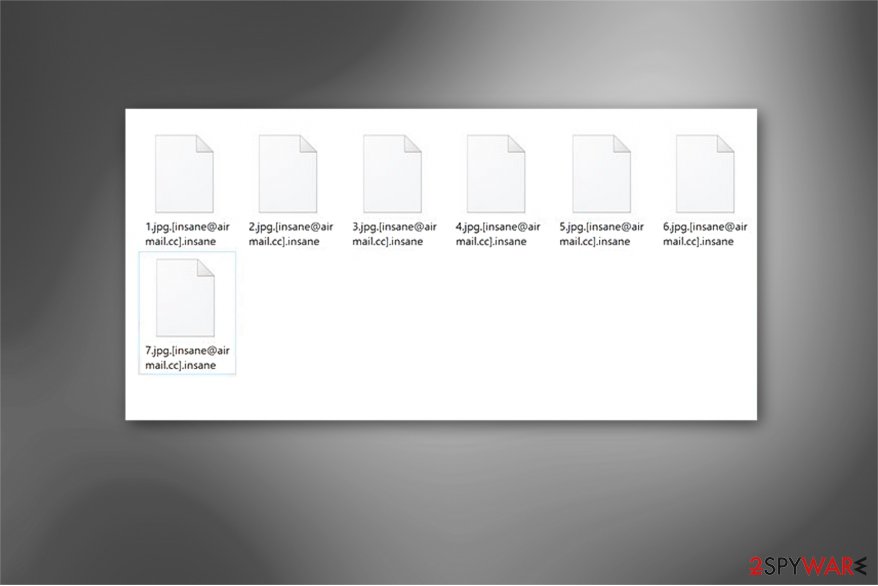This screenshot has height=586, width=878.
Task: Click the filename text 4.jpg.[insane@airmail.cc].insane
Action: click(498, 234)
